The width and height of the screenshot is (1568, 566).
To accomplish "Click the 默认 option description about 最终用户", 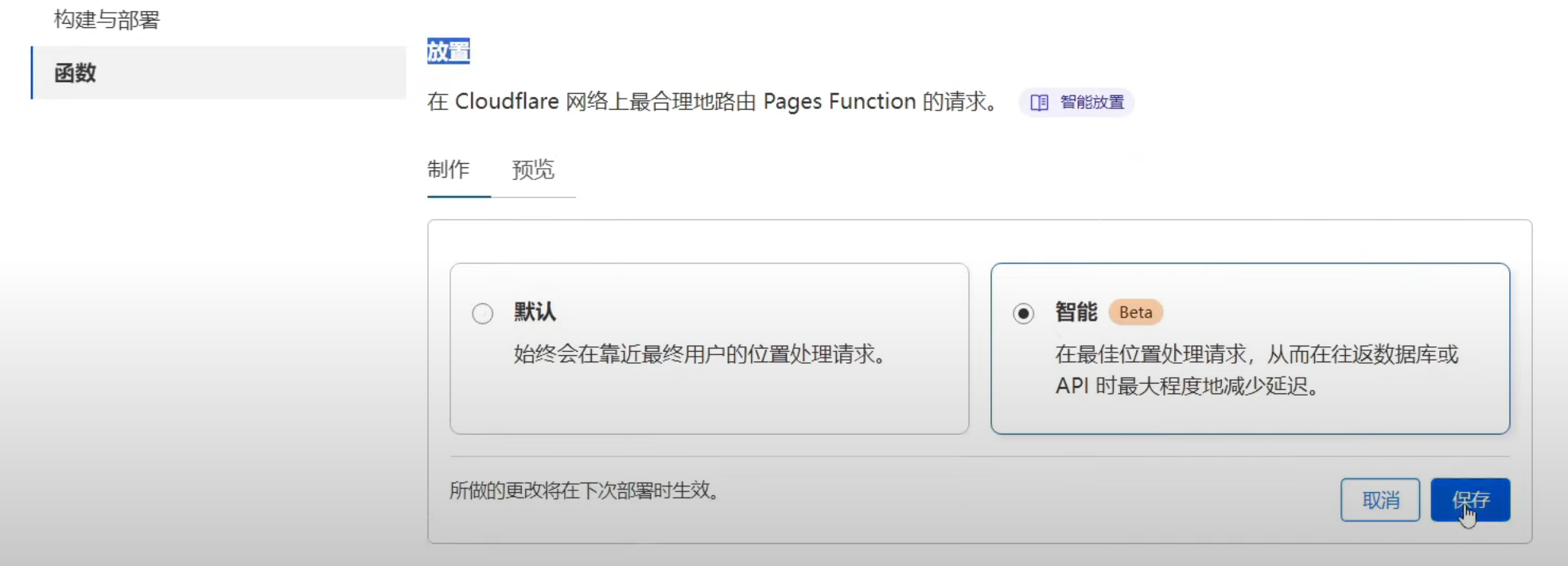I will tap(700, 354).
